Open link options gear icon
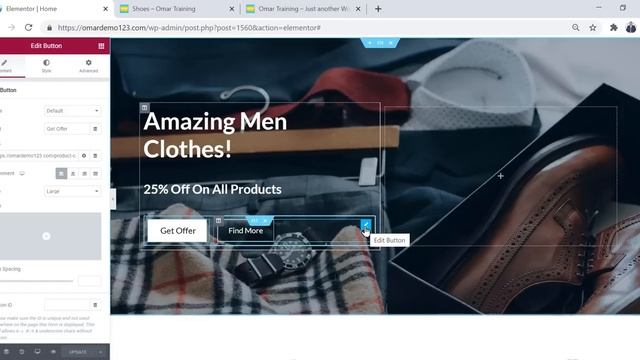The height and width of the screenshot is (360, 640). pos(84,156)
